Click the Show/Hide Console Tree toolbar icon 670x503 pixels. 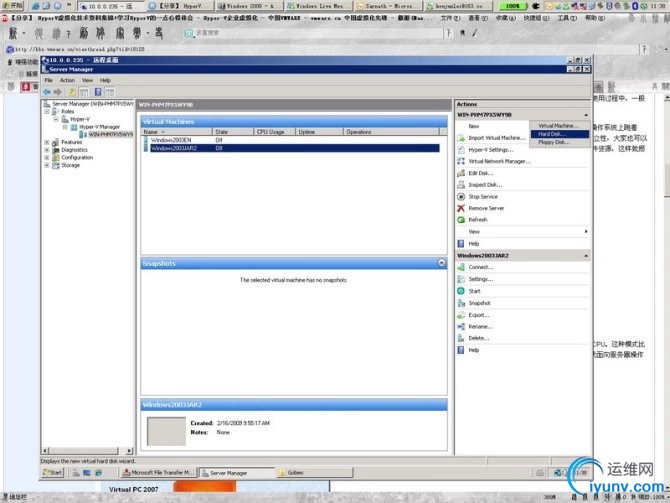coord(84,92)
